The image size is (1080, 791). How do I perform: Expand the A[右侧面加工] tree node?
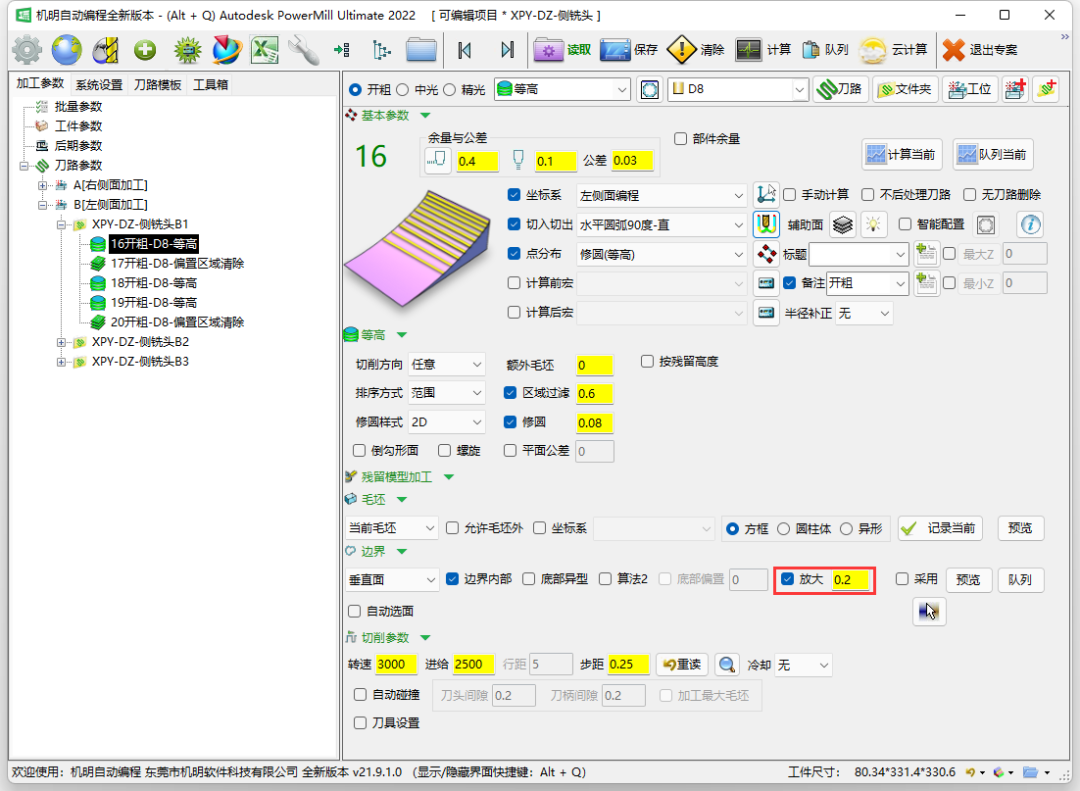click(43, 185)
